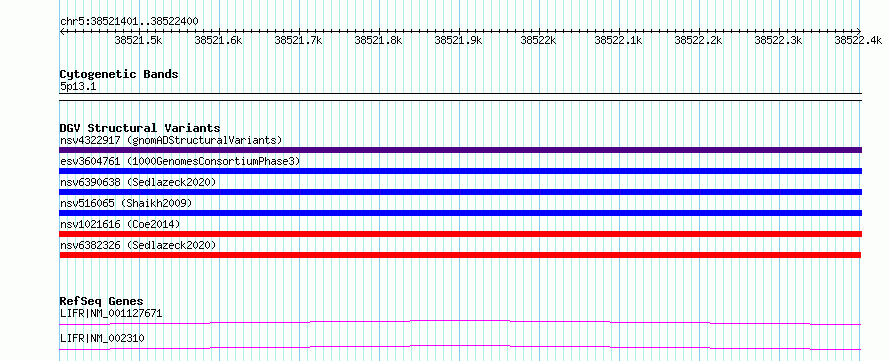The width and height of the screenshot is (890, 361).
Task: Open variant nsv516065 Shaikh2009 label
Action: point(126,203)
